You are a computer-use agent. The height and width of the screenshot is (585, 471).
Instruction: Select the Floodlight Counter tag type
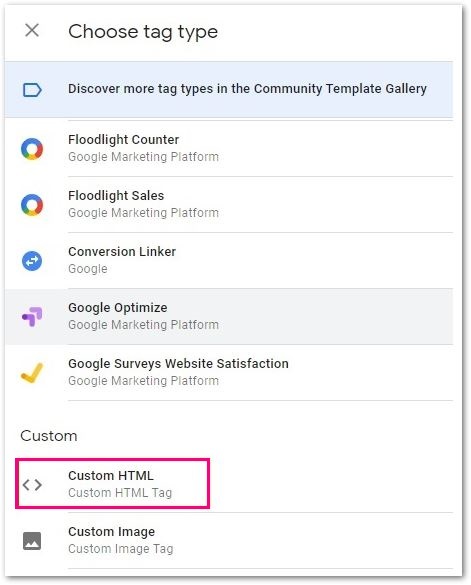124,140
